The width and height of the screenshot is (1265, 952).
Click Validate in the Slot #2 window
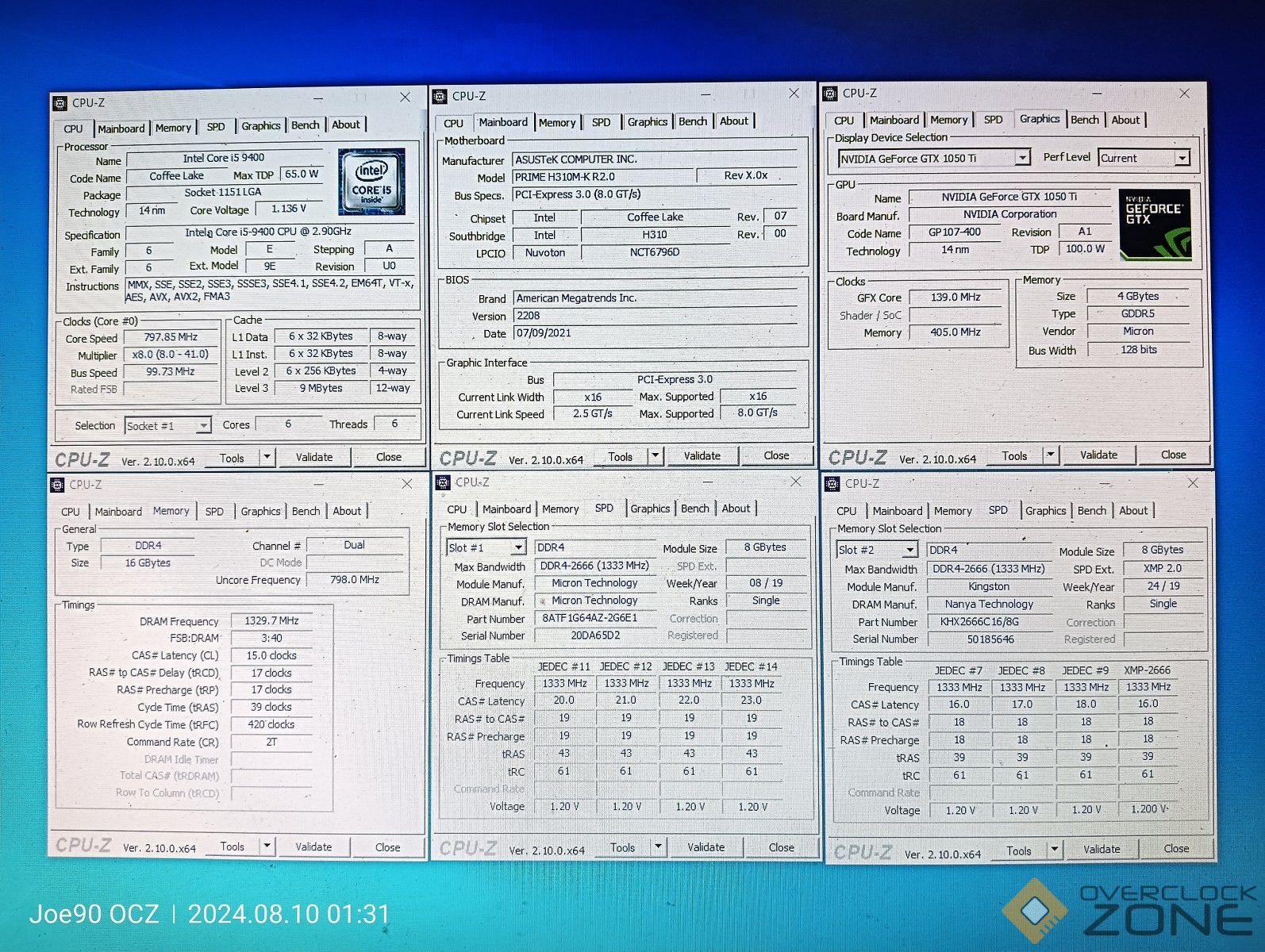pos(1102,849)
